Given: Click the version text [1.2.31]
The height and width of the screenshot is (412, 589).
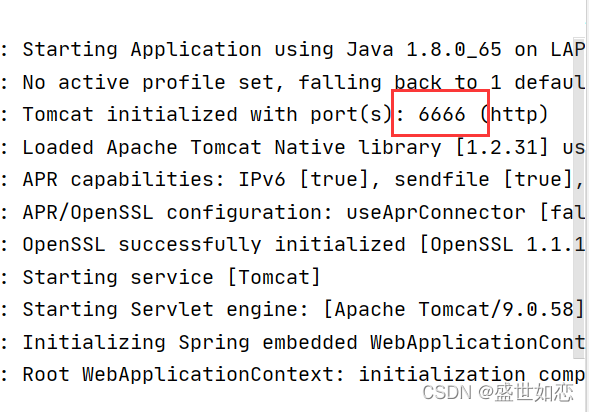Looking at the screenshot, I should click(x=502, y=147).
